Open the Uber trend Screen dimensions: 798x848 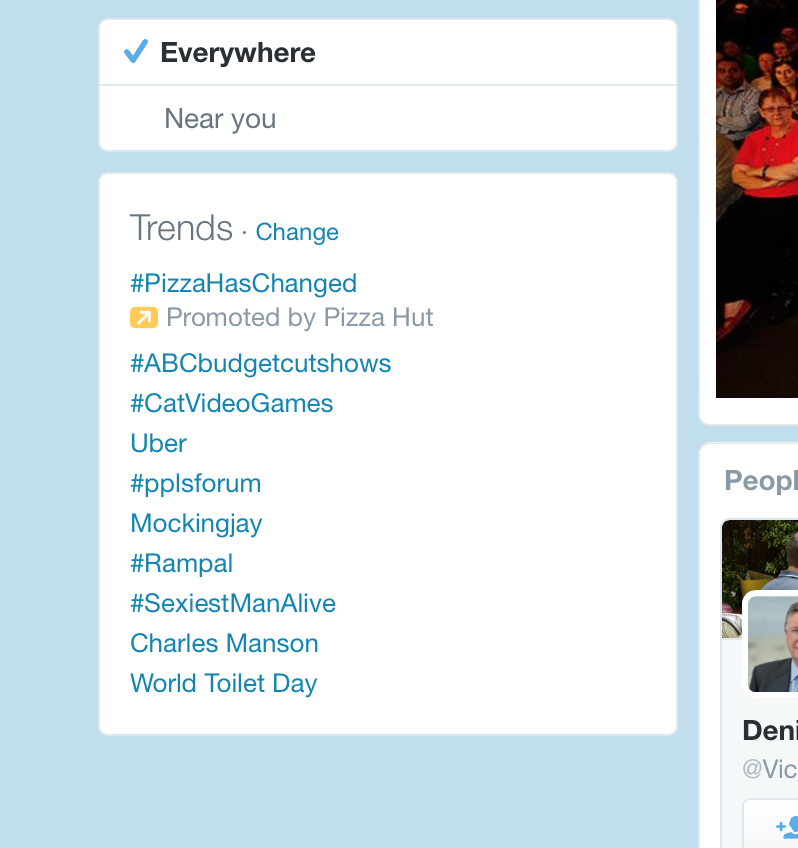pos(158,443)
